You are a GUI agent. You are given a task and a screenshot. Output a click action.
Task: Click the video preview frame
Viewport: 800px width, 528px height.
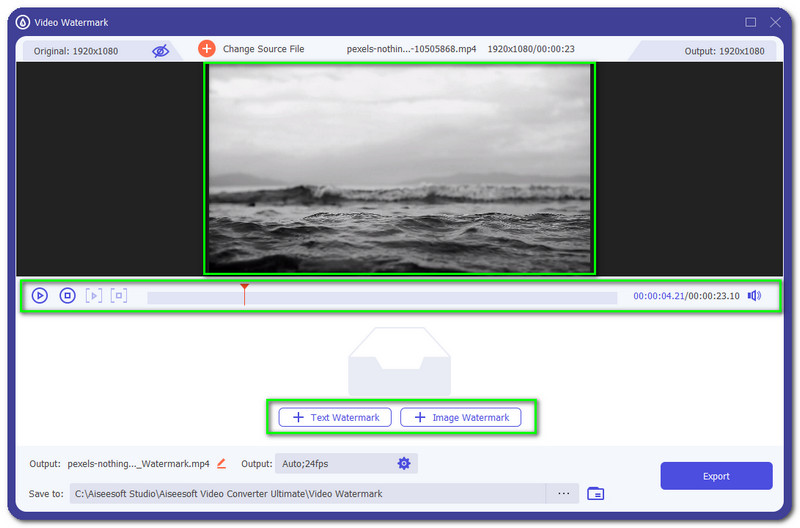(399, 168)
